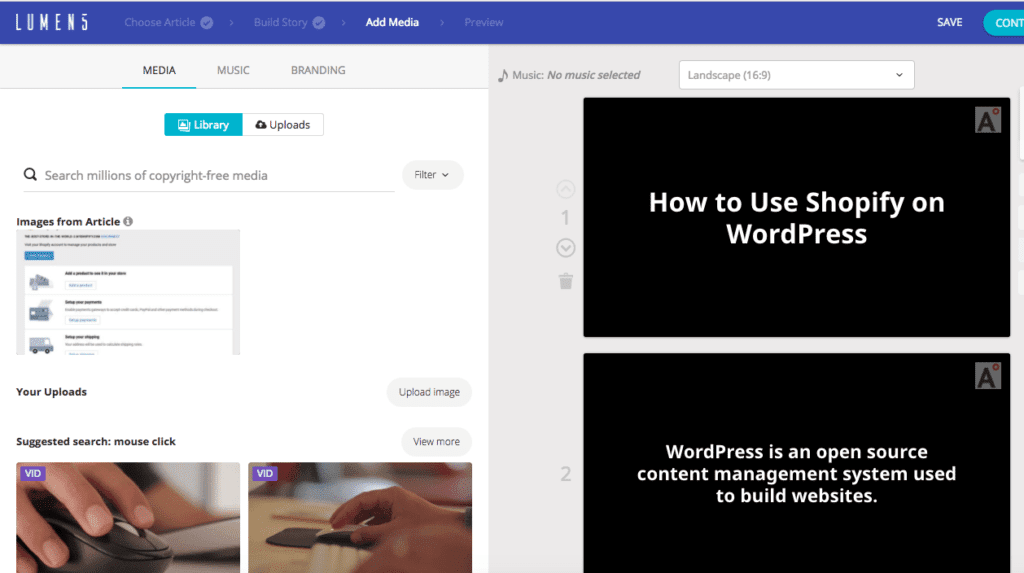The image size is (1024, 573).
Task: Click text style icon on slide 1
Action: 987,120
